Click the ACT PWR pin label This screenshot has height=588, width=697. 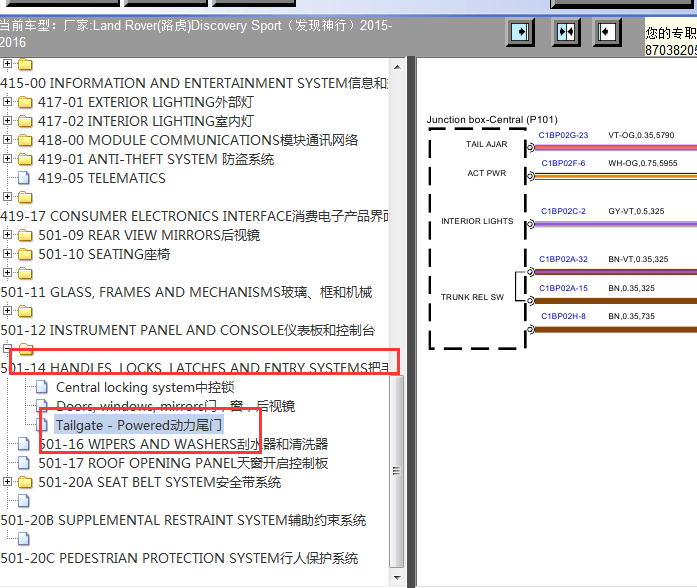487,173
